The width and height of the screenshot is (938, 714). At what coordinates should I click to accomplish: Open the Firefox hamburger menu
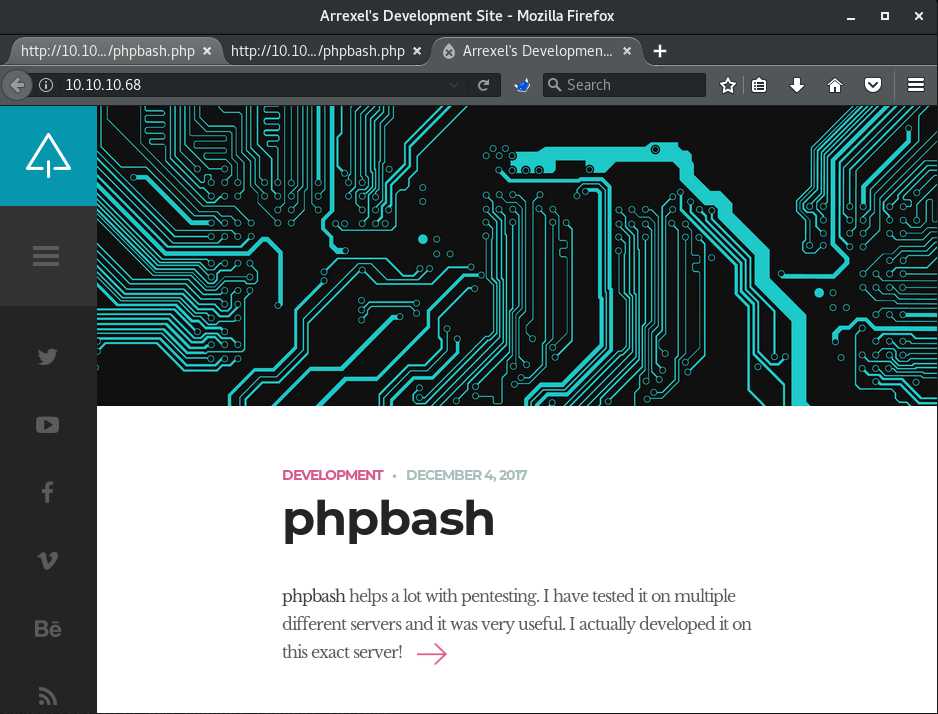tap(916, 85)
